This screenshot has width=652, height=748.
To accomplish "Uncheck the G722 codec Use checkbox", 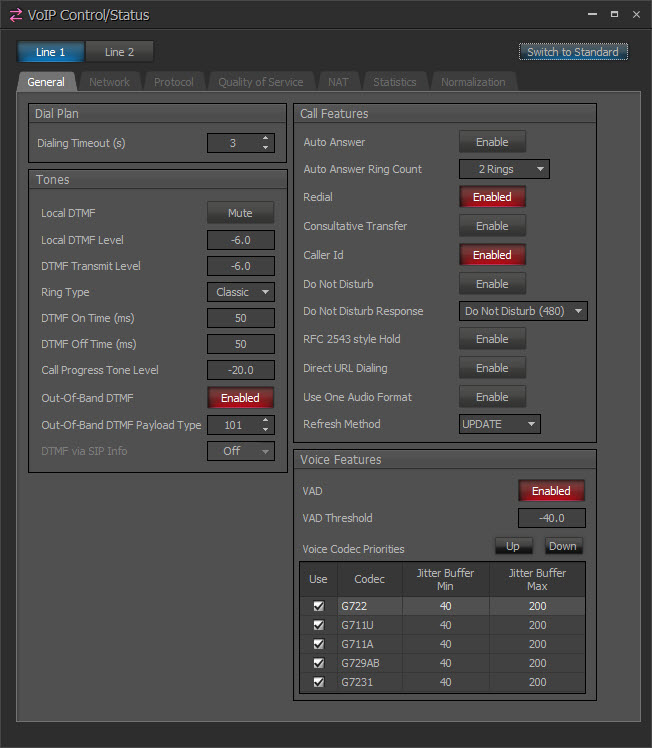I will pos(319,606).
